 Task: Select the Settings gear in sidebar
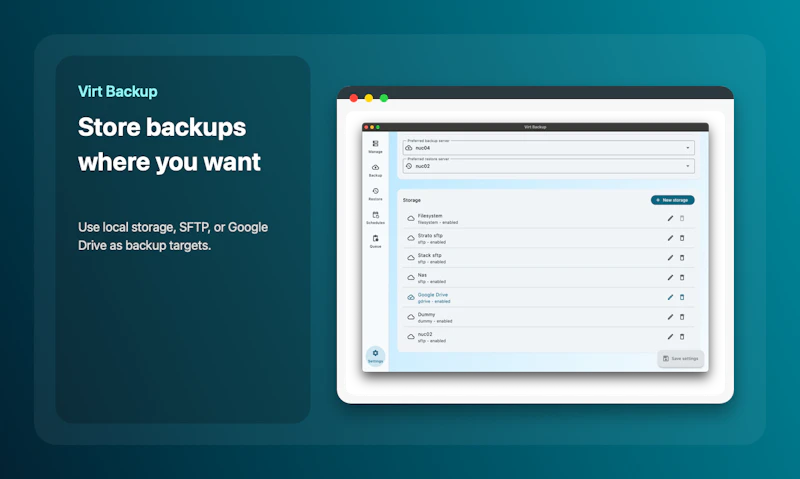pyautogui.click(x=376, y=356)
